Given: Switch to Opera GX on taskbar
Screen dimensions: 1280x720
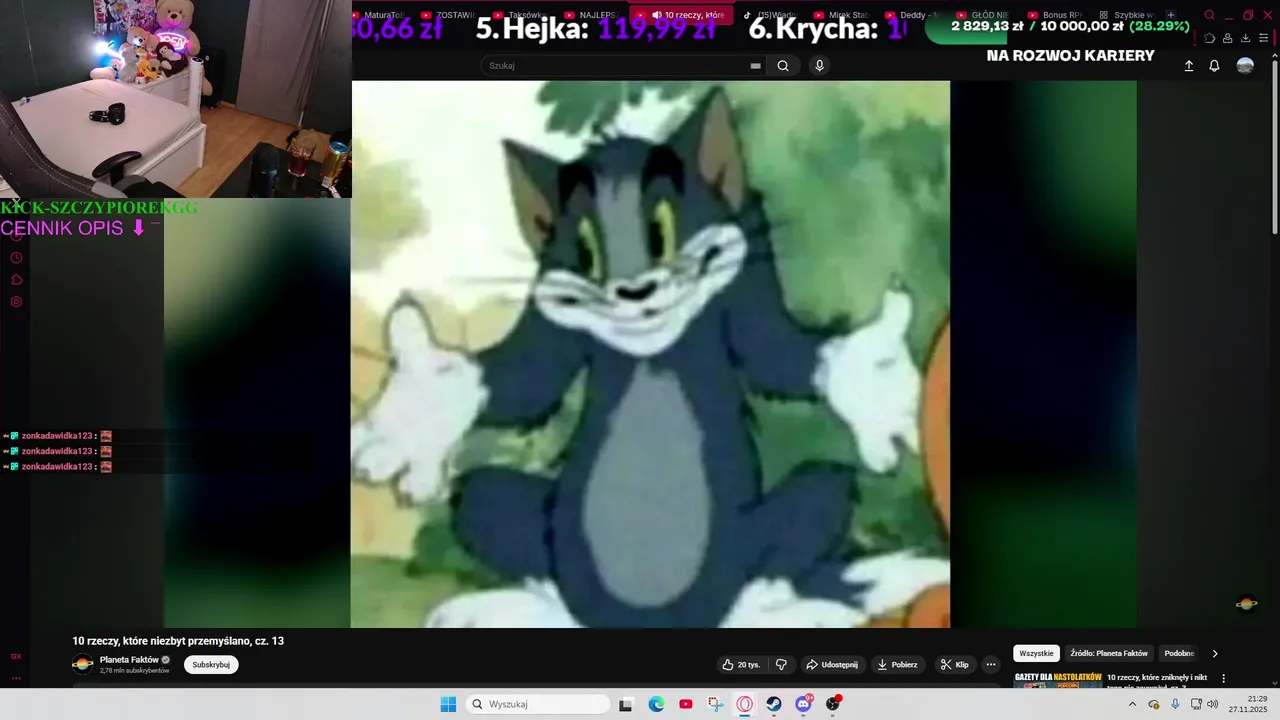Looking at the screenshot, I should (745, 704).
